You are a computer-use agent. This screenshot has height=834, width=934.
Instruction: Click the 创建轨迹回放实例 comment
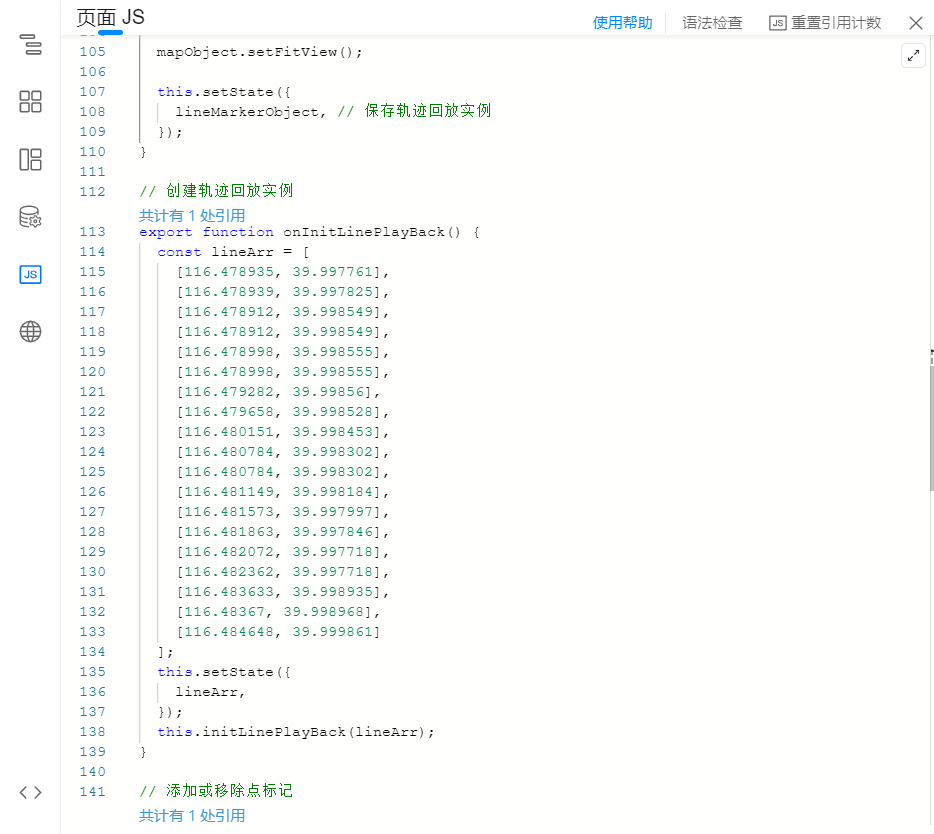(216, 191)
